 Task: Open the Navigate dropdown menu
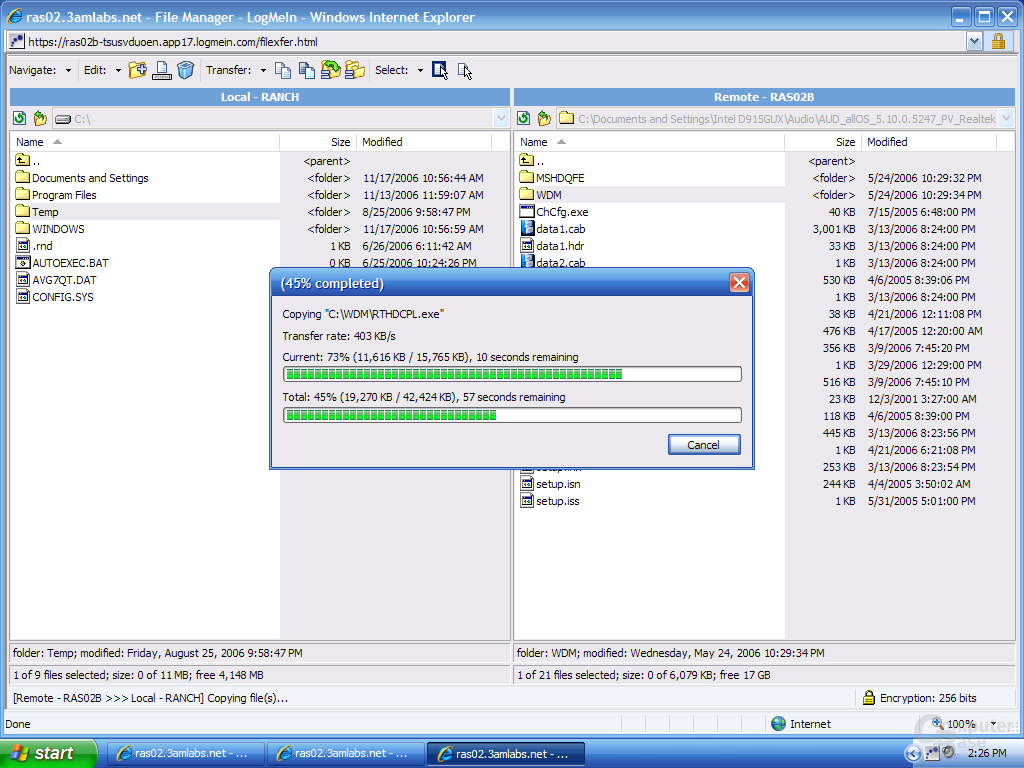point(68,71)
